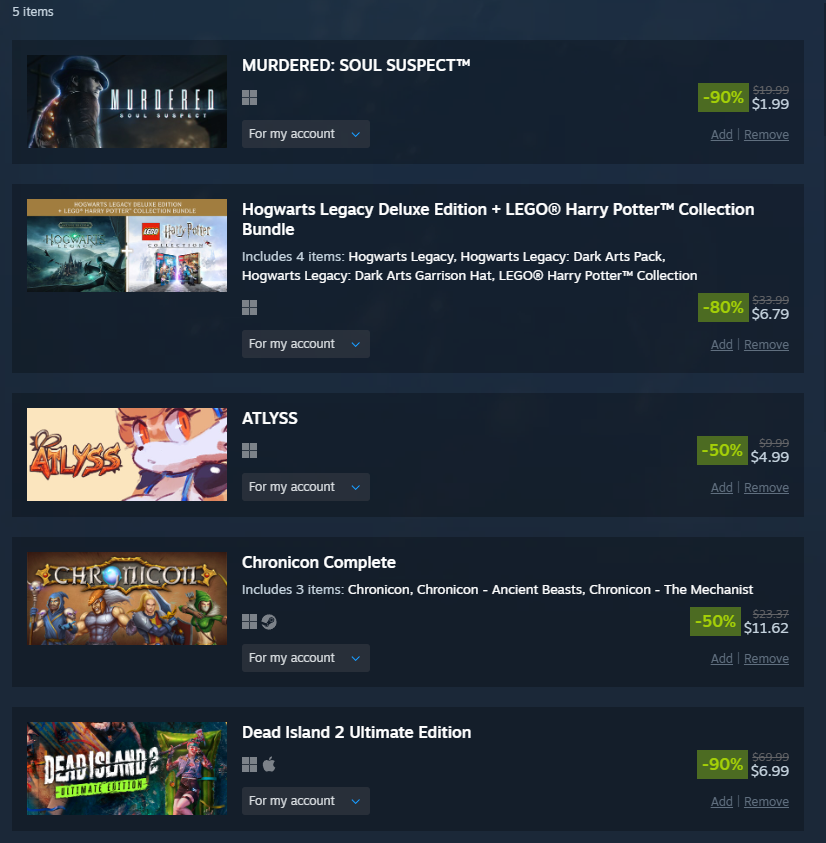Remove Murdered: Soul Suspect from cart
Image resolution: width=826 pixels, height=843 pixels.
tap(766, 135)
